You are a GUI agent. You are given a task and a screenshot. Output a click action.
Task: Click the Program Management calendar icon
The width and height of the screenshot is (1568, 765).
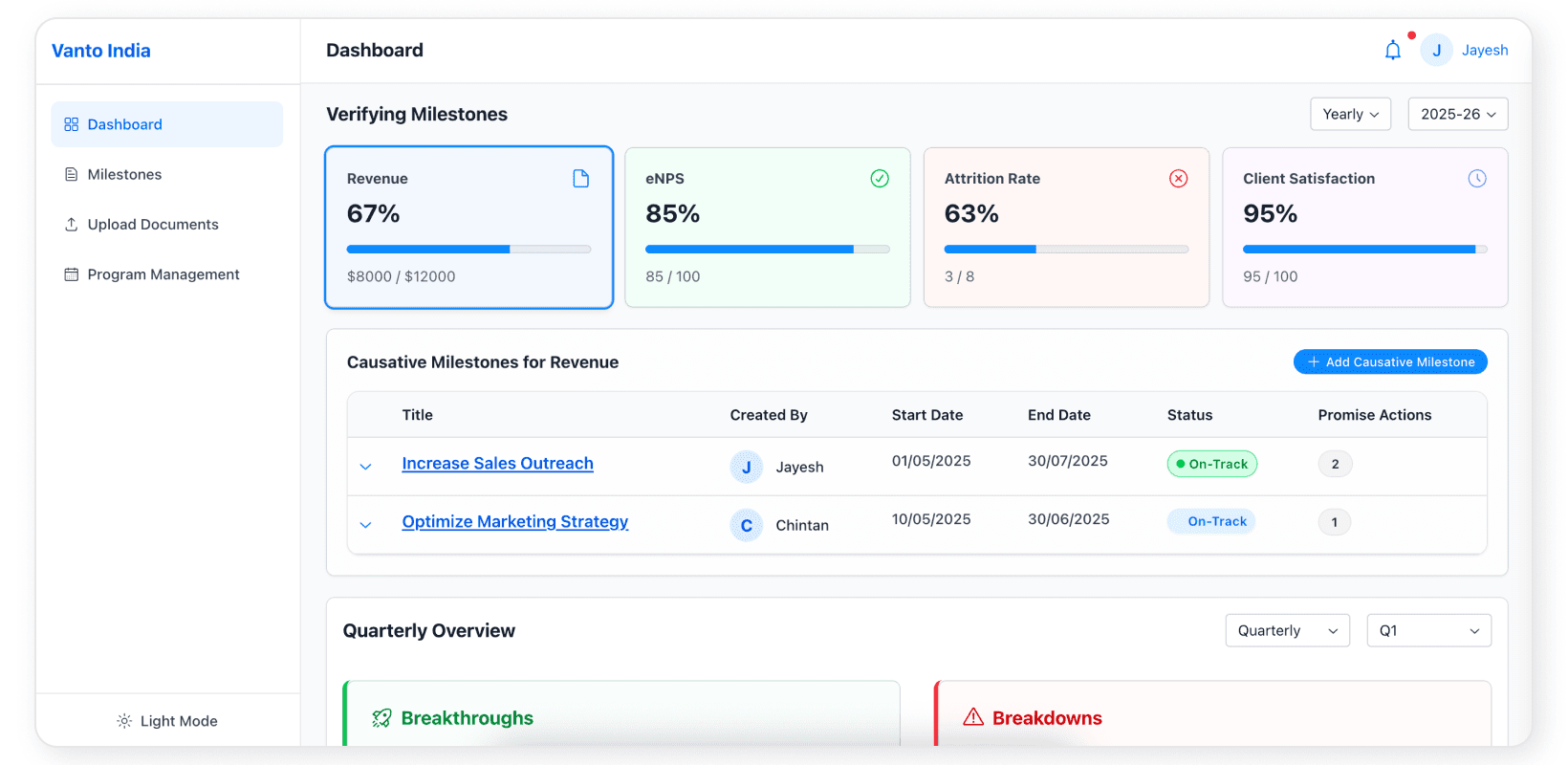tap(71, 274)
